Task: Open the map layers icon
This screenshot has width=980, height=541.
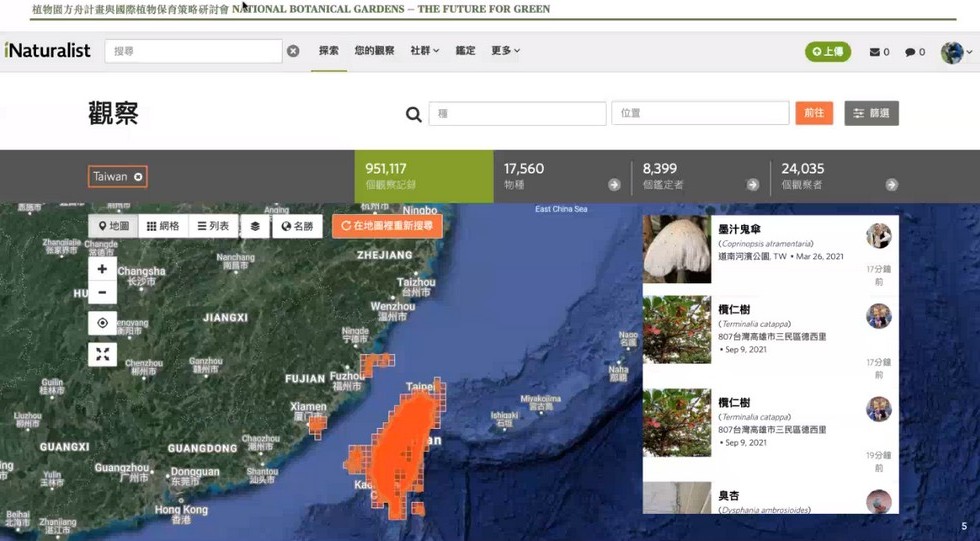Action: (255, 226)
